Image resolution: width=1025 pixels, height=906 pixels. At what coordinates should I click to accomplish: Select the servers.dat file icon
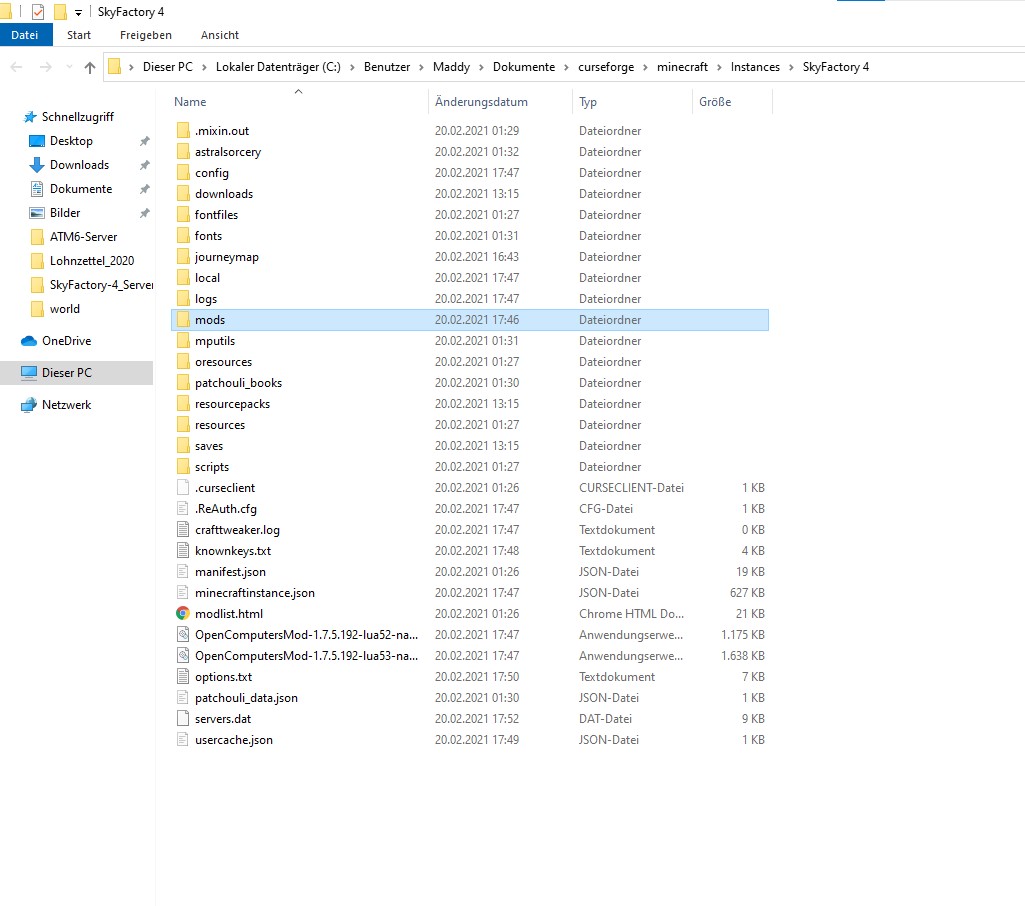183,718
